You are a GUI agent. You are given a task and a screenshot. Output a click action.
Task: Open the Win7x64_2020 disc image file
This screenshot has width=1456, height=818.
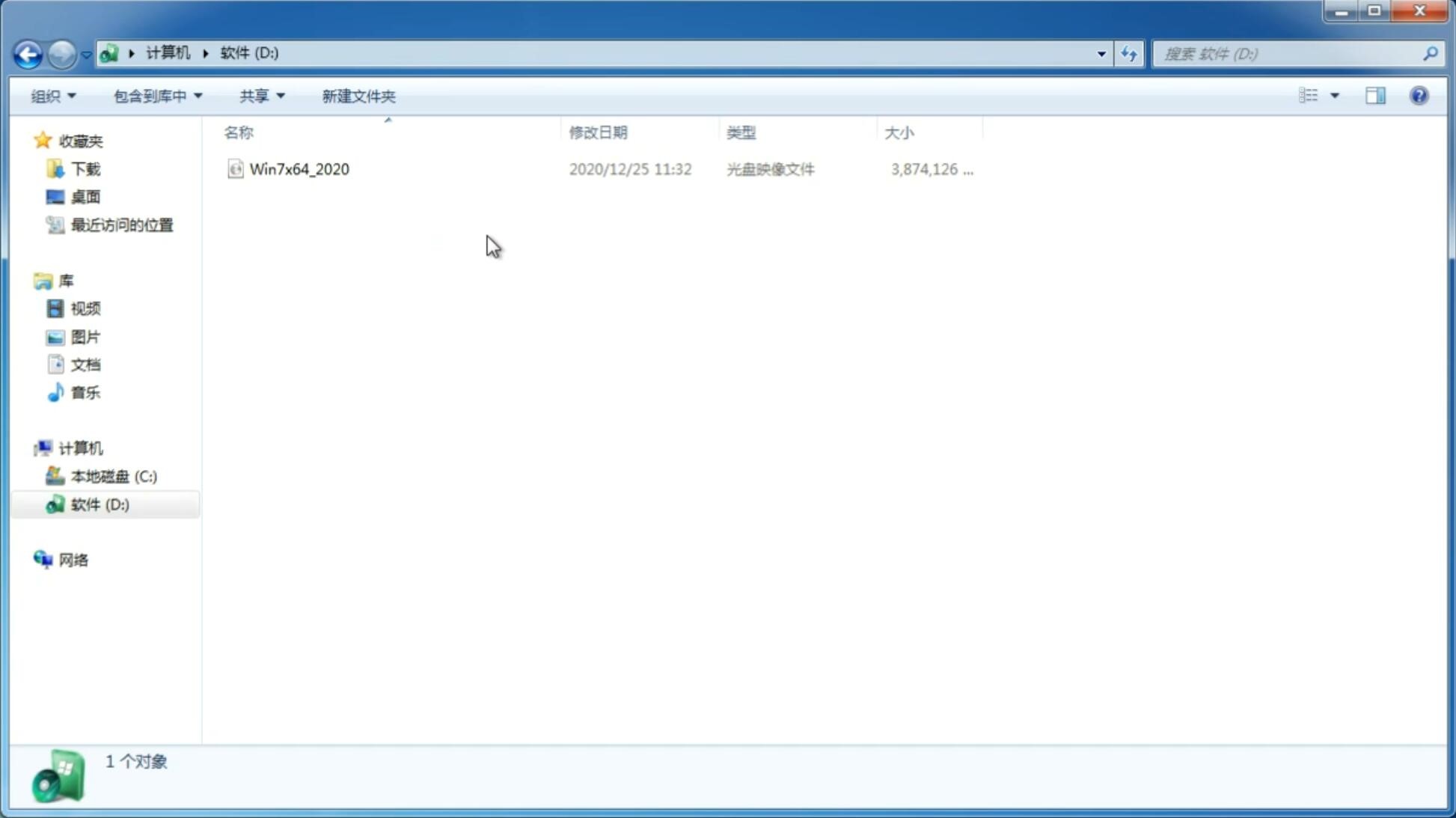click(x=299, y=169)
